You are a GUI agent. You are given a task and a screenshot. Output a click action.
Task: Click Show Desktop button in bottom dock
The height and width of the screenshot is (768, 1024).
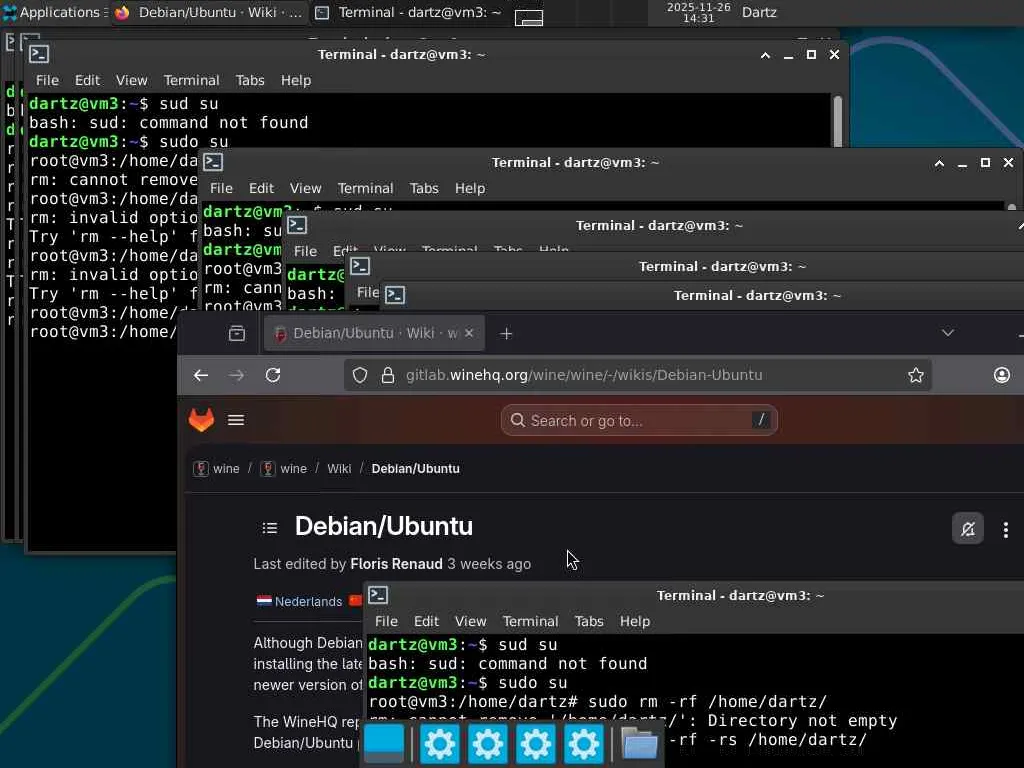pyautogui.click(x=384, y=744)
